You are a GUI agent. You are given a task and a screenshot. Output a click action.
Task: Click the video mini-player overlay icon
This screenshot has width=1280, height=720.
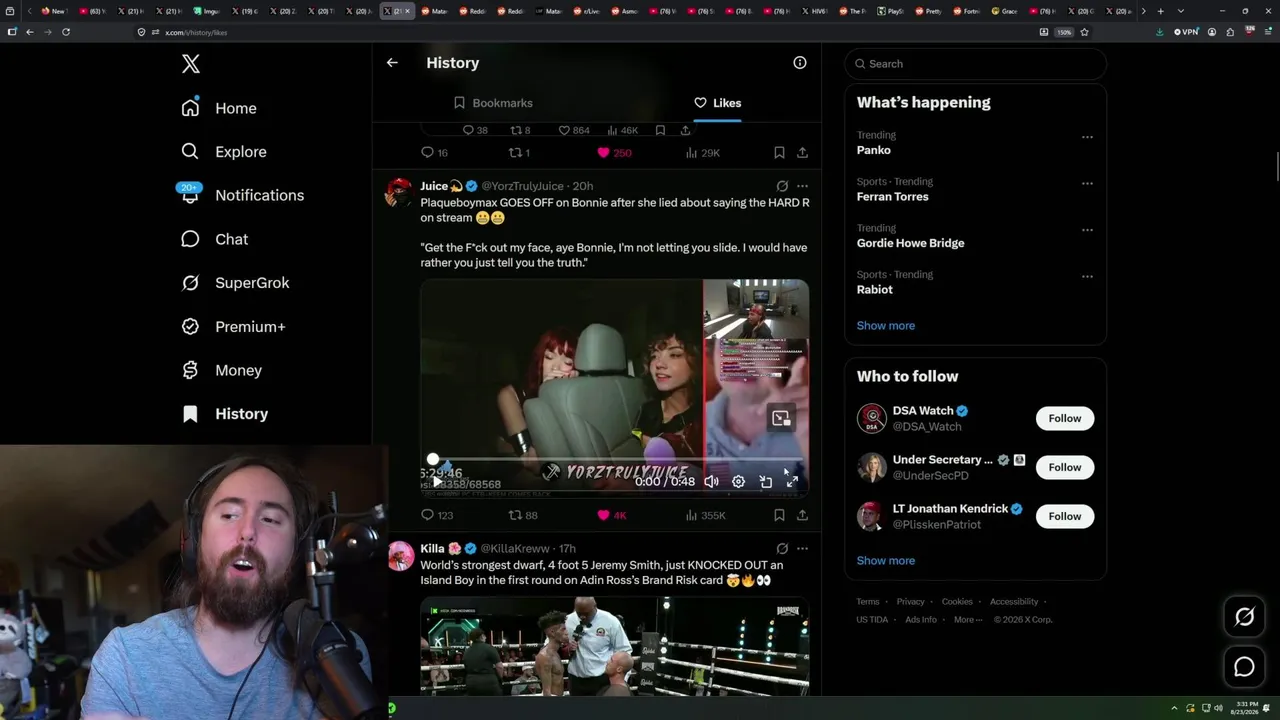[x=781, y=419]
